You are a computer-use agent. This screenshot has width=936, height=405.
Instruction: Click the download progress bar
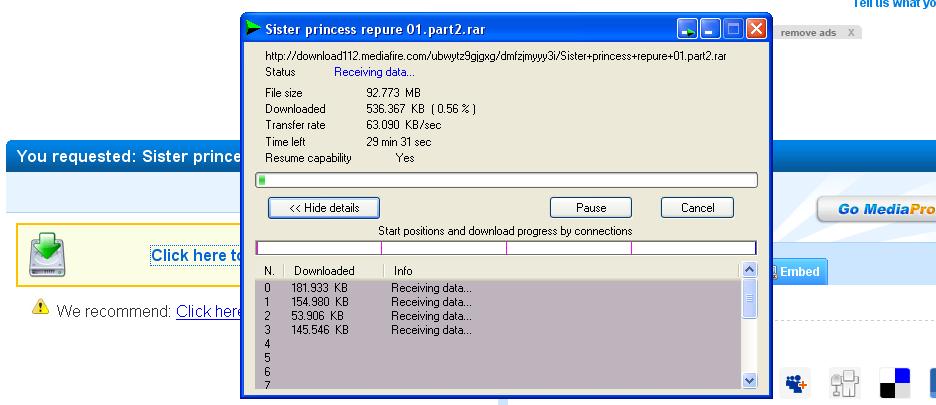tap(506, 180)
